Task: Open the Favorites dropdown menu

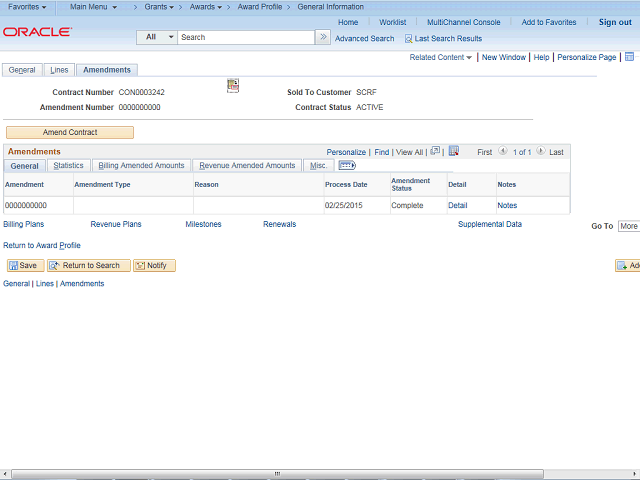Action: pyautogui.click(x=27, y=7)
